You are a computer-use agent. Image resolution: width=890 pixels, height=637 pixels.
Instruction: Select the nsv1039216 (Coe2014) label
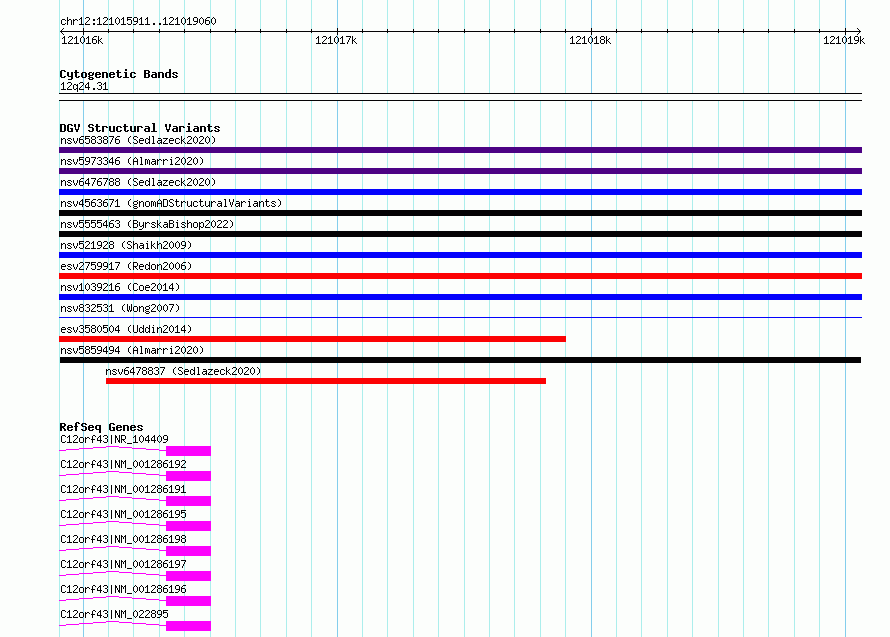(x=120, y=287)
